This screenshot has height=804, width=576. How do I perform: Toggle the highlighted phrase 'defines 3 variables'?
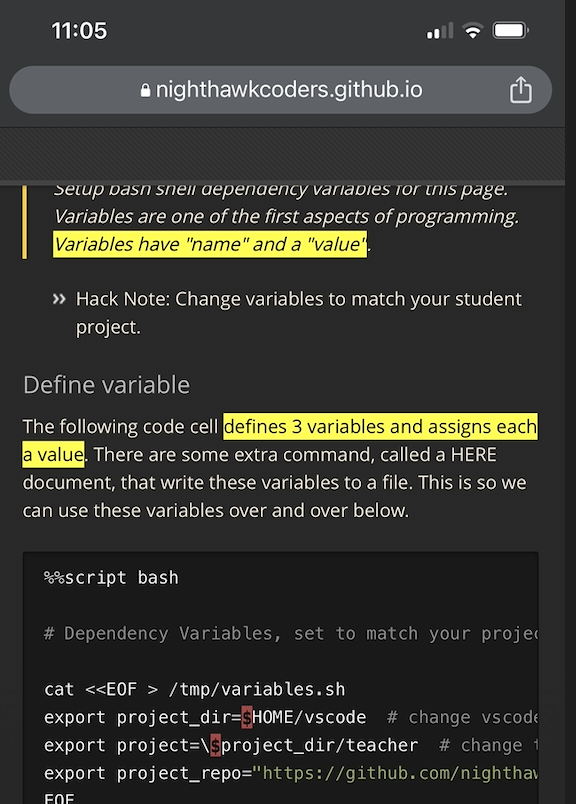pos(380,426)
